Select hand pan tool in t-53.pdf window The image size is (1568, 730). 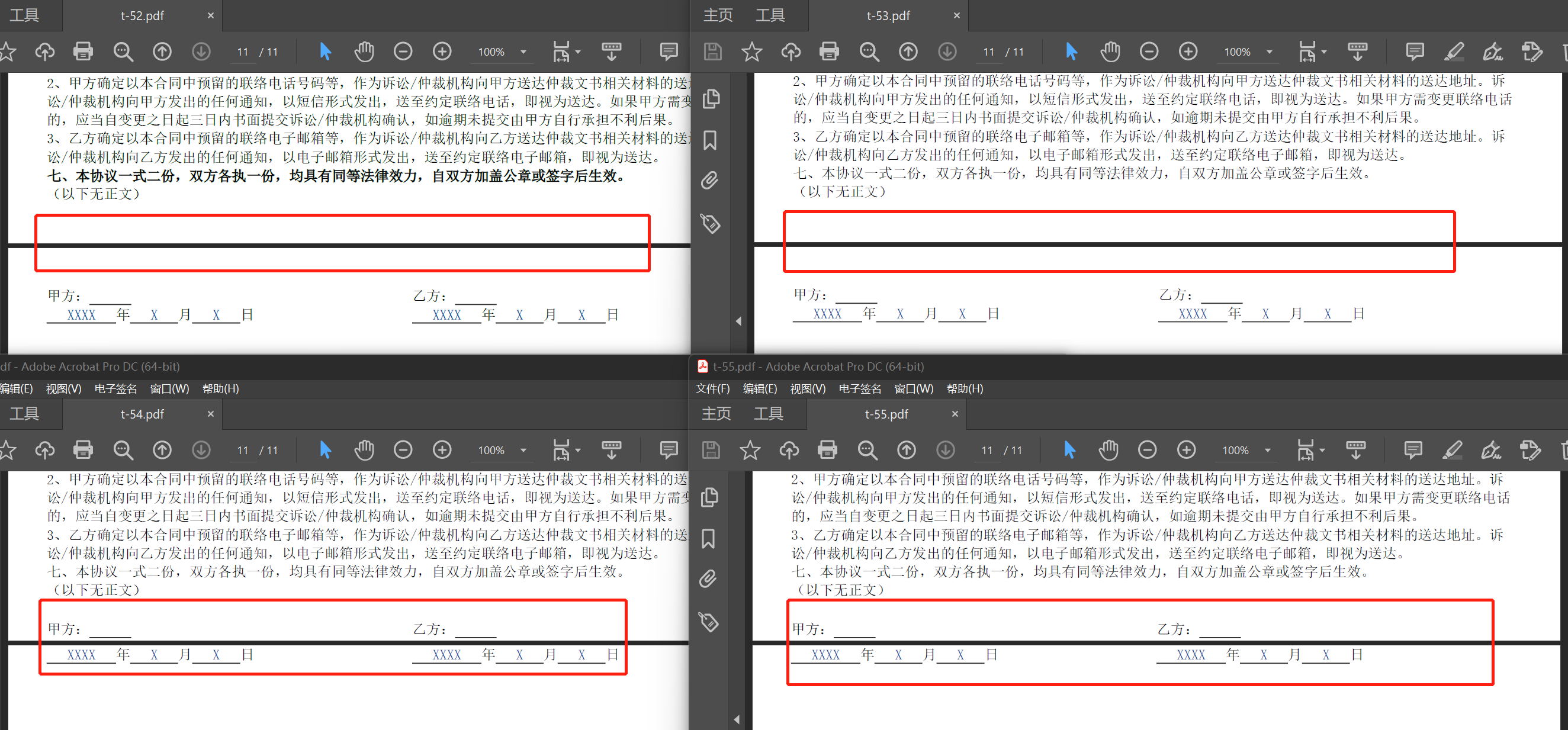[1110, 52]
